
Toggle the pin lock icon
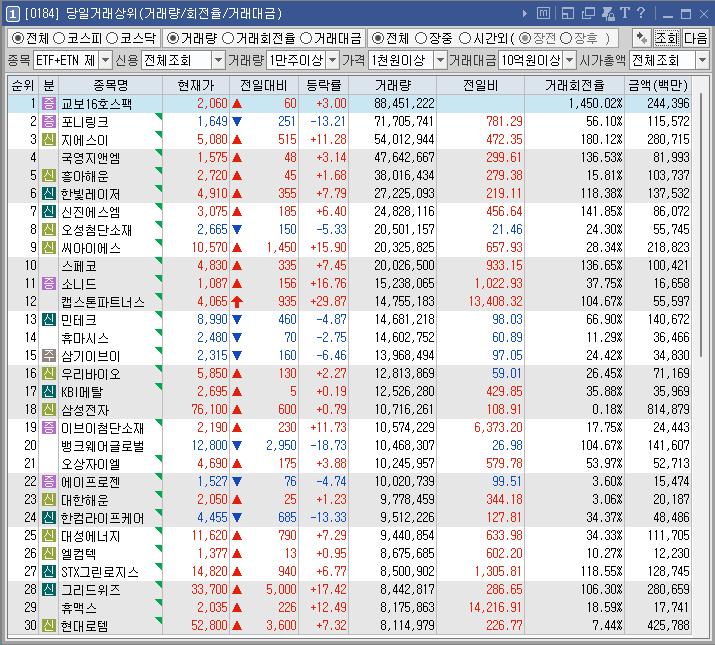click(608, 13)
